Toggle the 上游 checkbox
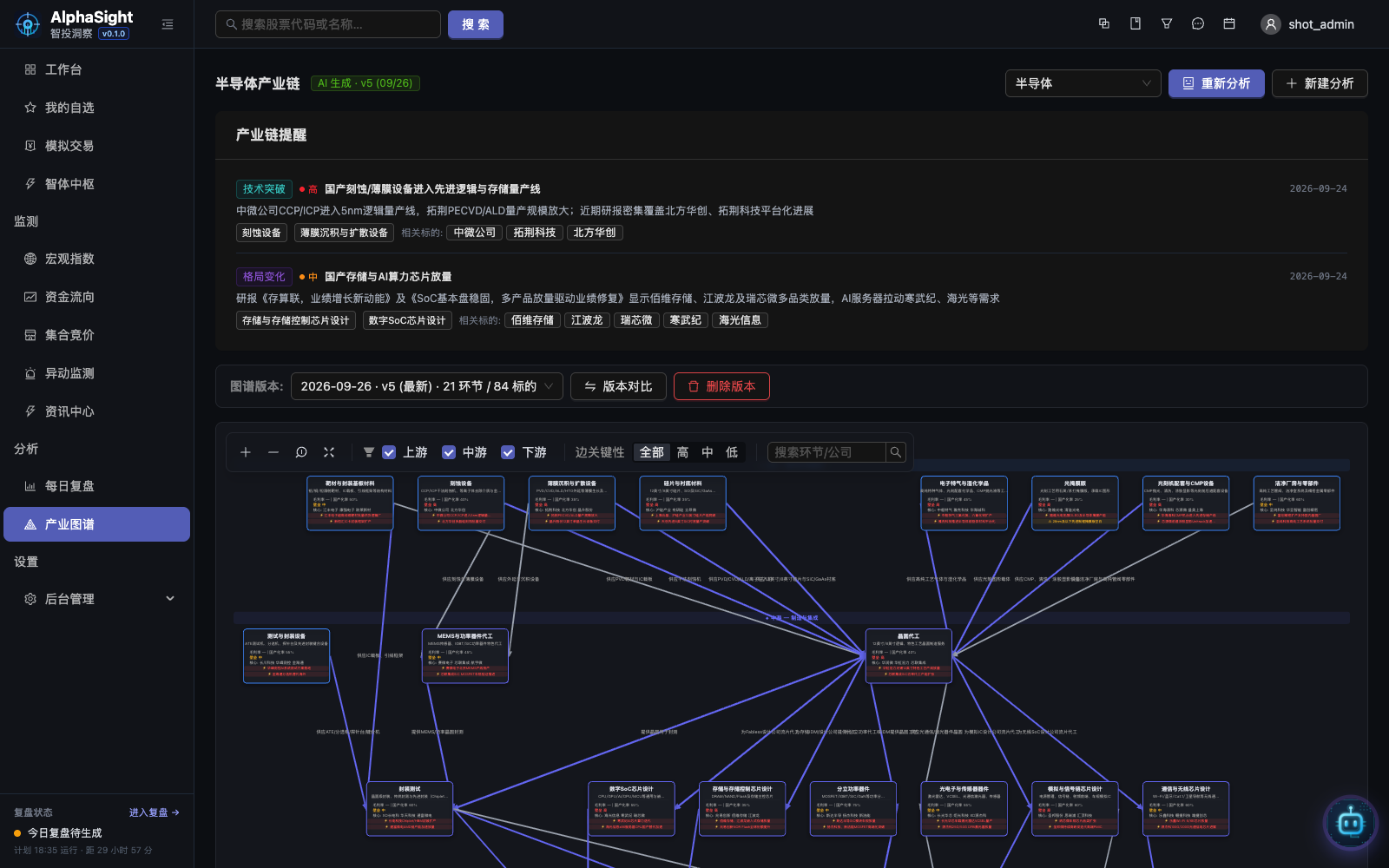This screenshot has height=868, width=1389. click(x=389, y=452)
